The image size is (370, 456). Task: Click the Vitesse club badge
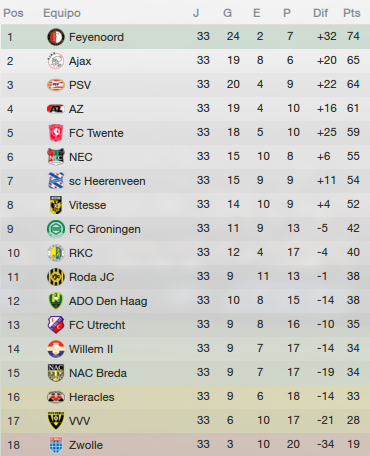click(56, 205)
